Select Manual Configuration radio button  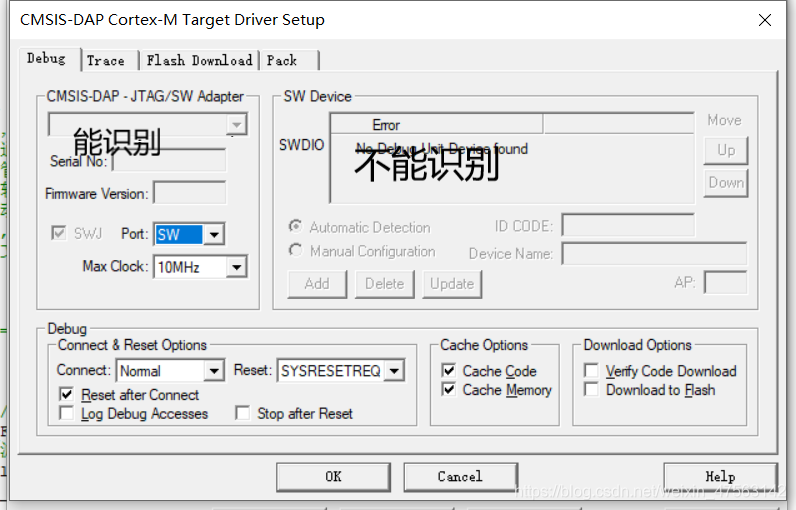click(295, 251)
